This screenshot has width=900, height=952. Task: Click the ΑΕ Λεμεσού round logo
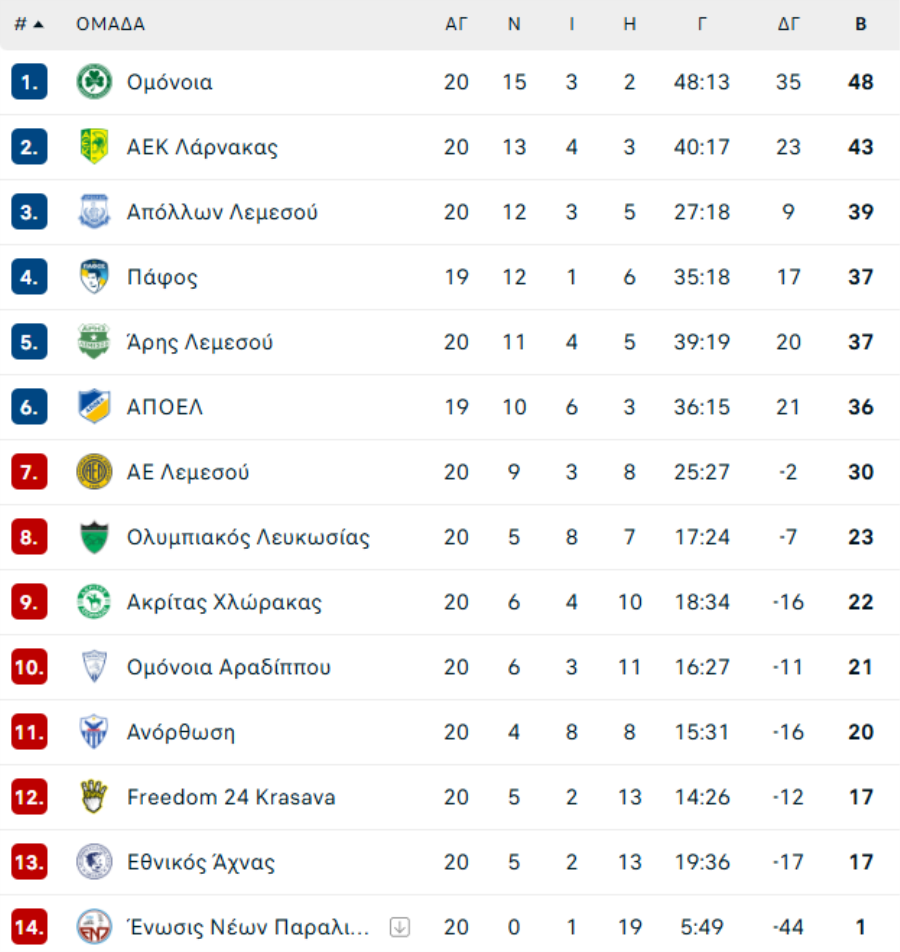click(x=94, y=472)
